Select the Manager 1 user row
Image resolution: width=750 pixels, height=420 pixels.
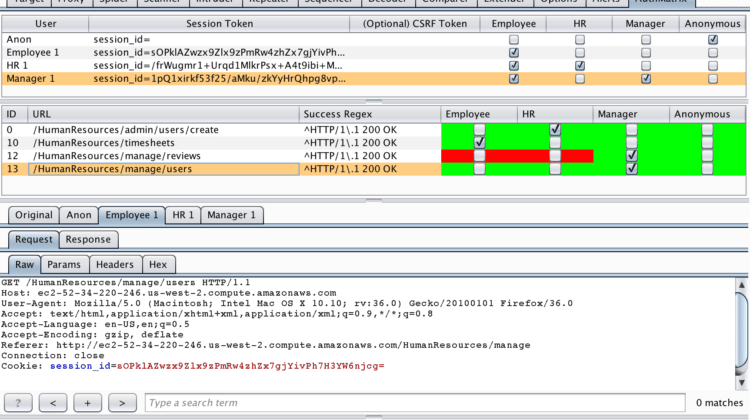[374, 78]
